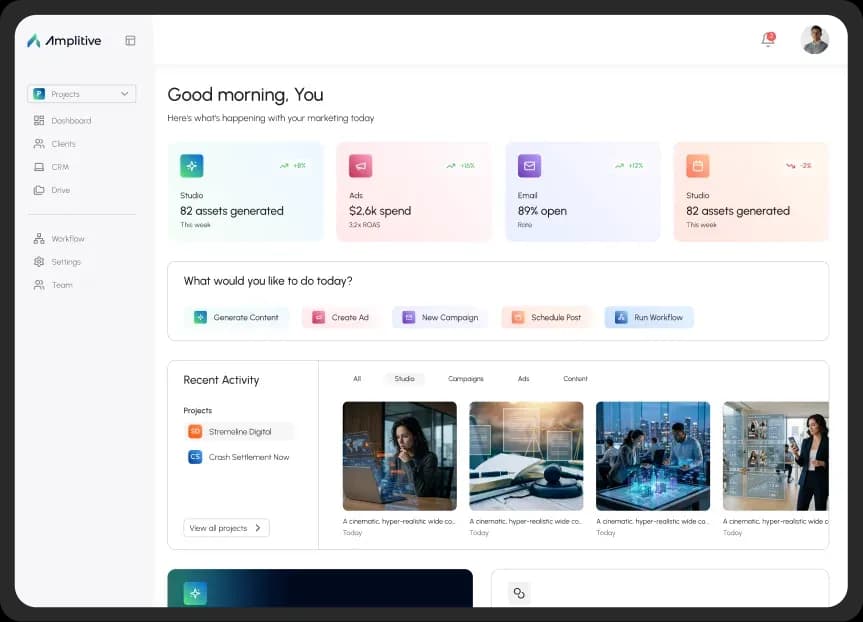863x622 pixels.
Task: Switch to the Campaigns activity tab
Action: tap(466, 379)
